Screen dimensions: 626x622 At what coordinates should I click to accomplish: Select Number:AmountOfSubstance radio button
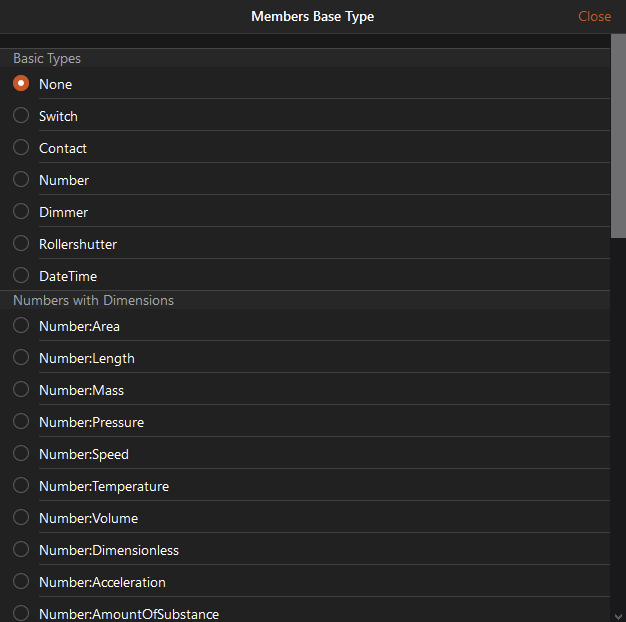[x=21, y=613]
